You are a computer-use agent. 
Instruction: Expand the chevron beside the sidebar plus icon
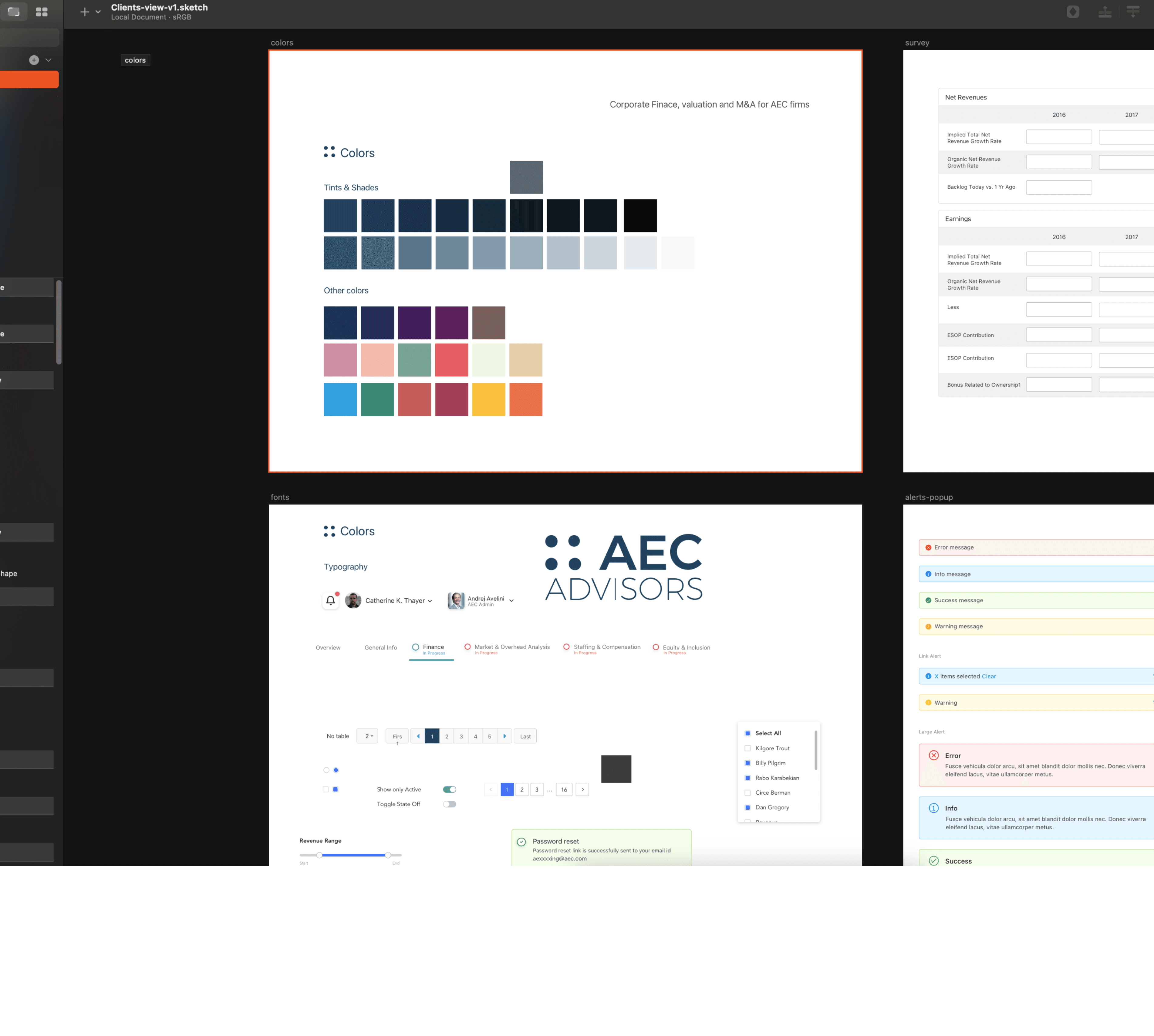pyautogui.click(x=49, y=60)
